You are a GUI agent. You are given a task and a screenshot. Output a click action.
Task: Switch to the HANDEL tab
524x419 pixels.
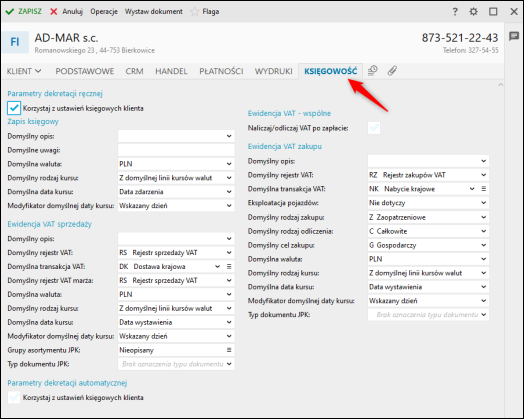[x=171, y=71]
